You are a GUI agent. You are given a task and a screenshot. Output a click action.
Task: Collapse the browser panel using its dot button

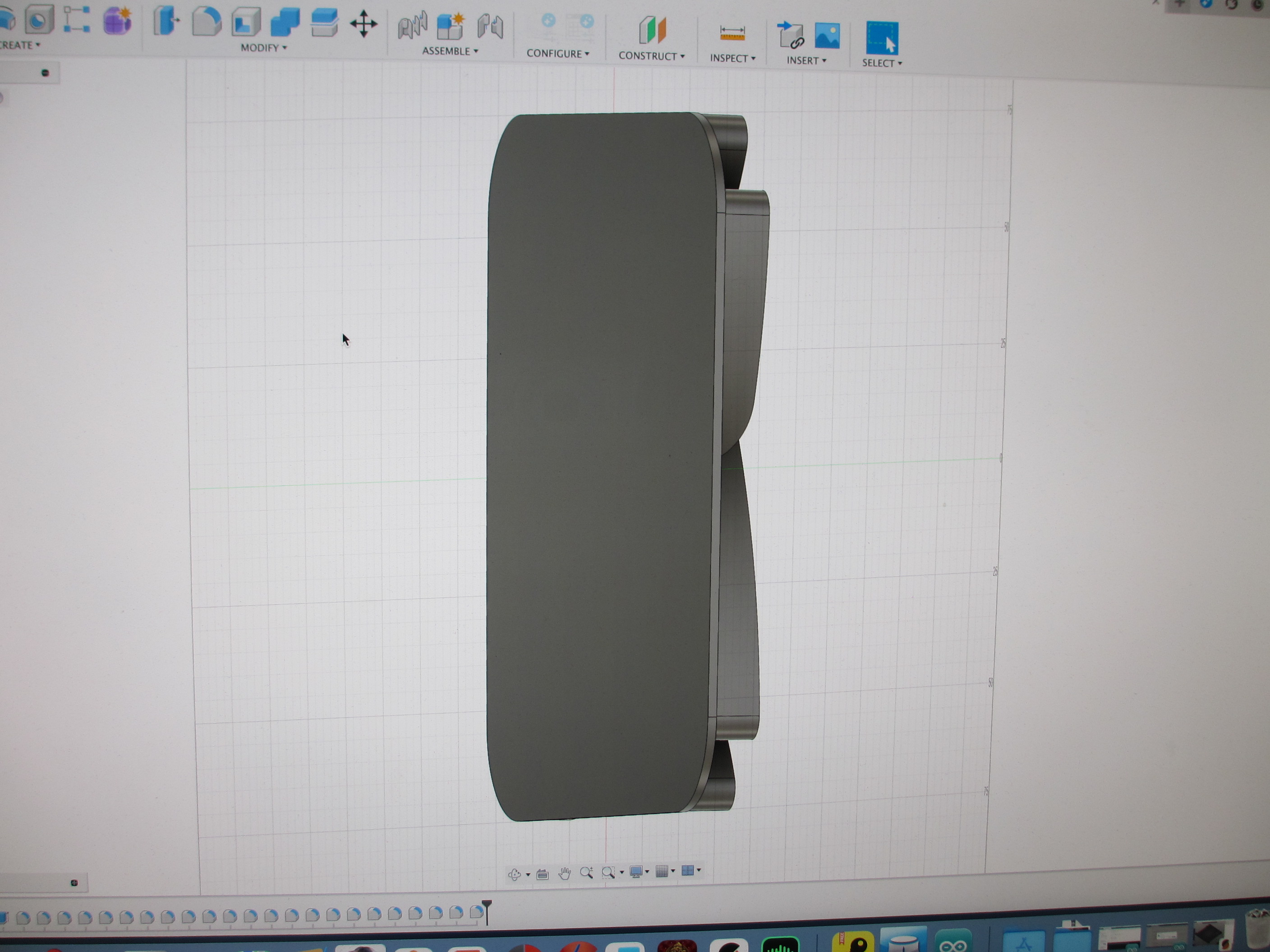pos(46,73)
